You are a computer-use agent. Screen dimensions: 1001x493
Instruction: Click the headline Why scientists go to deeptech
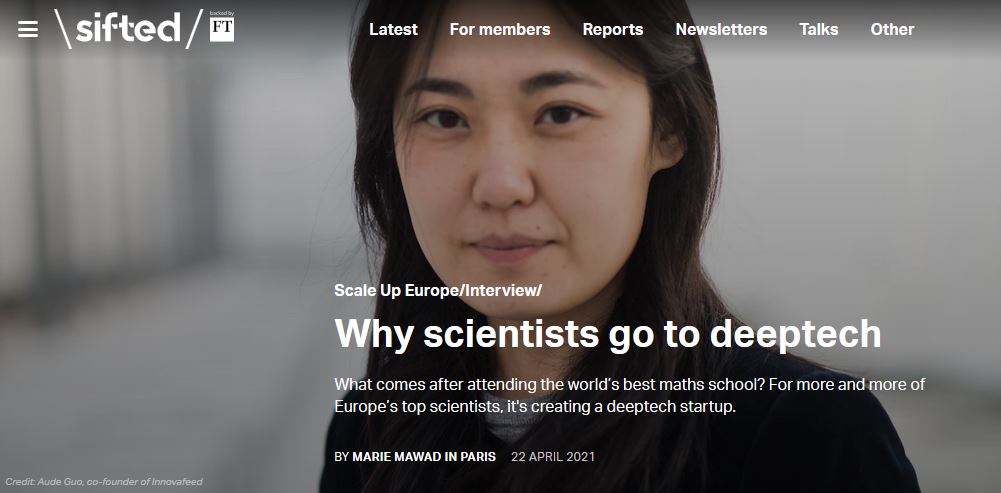click(607, 334)
